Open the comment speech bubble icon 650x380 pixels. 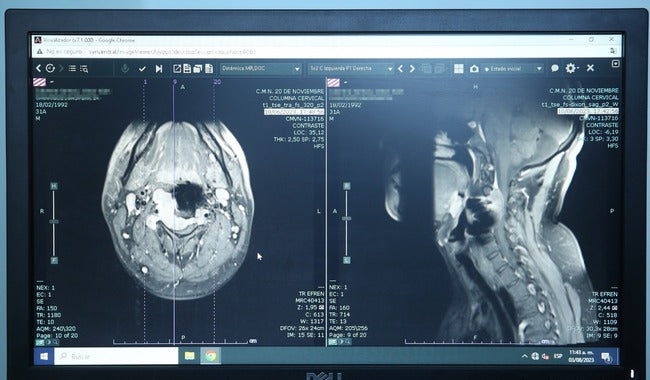coord(555,68)
